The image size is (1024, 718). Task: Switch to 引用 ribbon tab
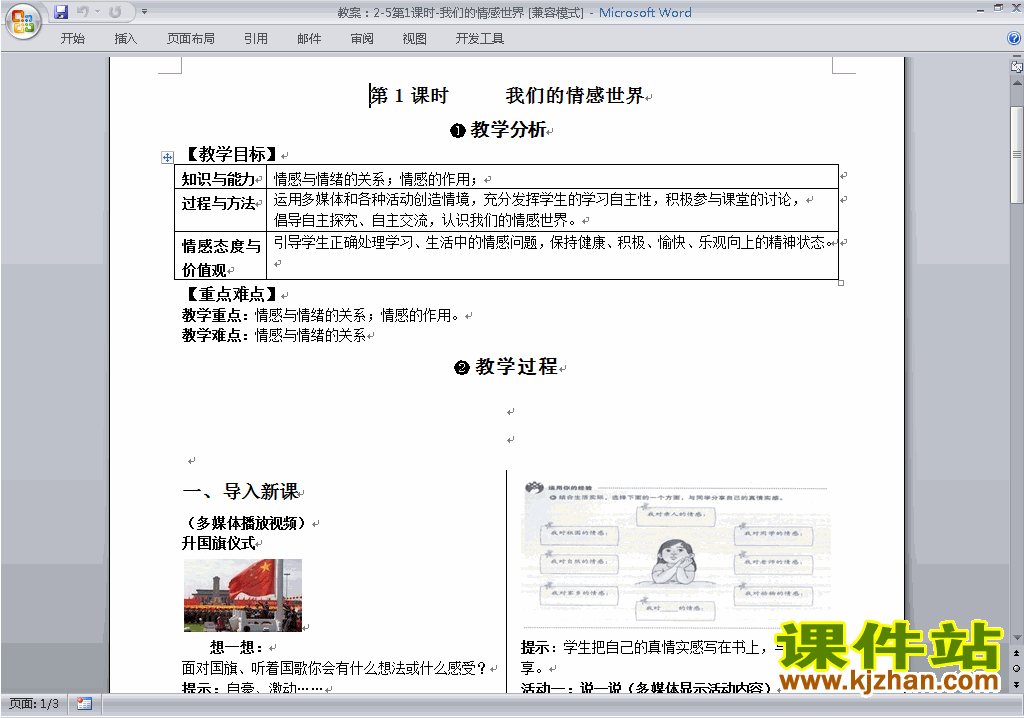click(x=255, y=39)
